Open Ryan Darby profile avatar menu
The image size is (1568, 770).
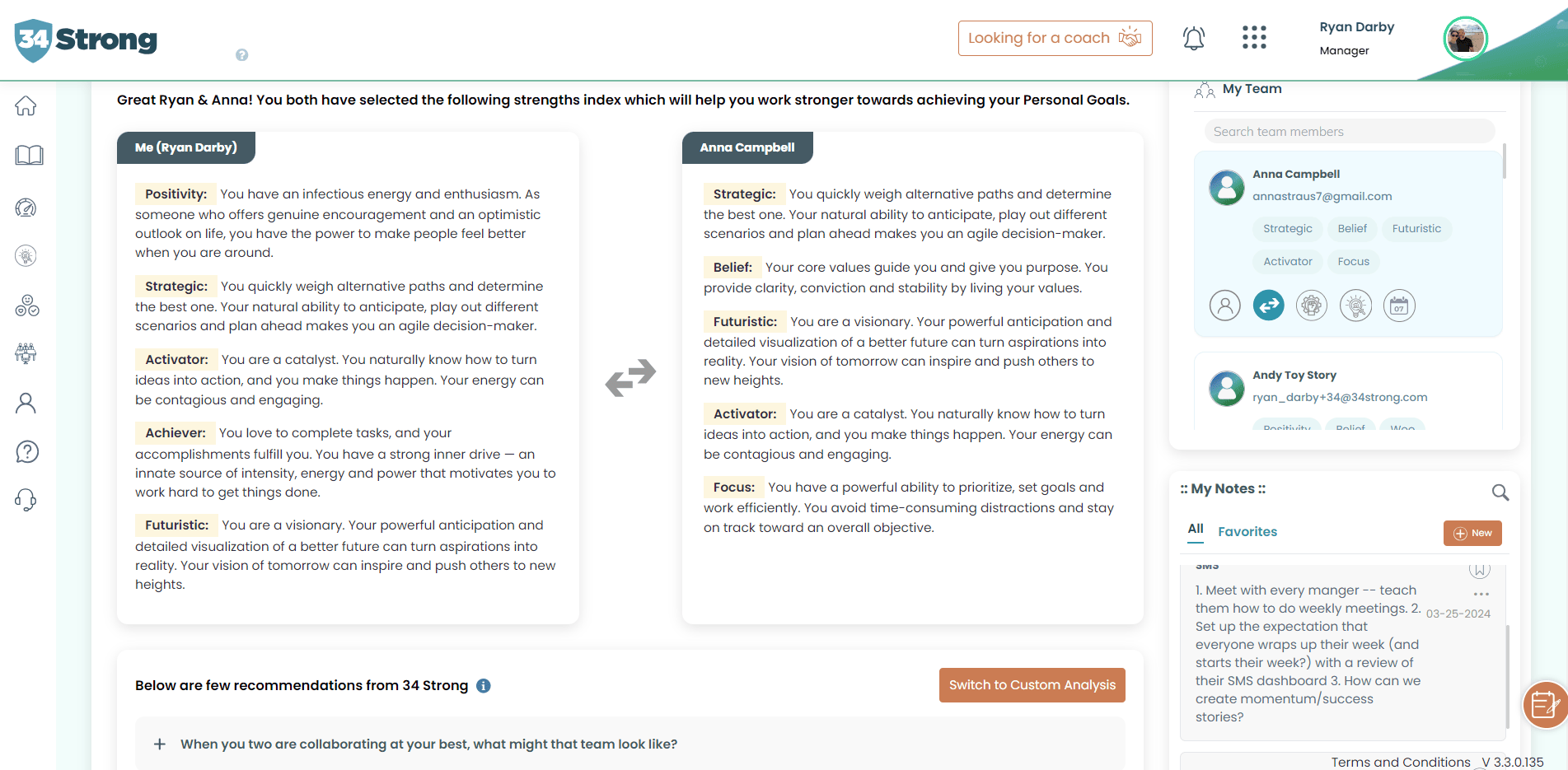click(x=1465, y=39)
